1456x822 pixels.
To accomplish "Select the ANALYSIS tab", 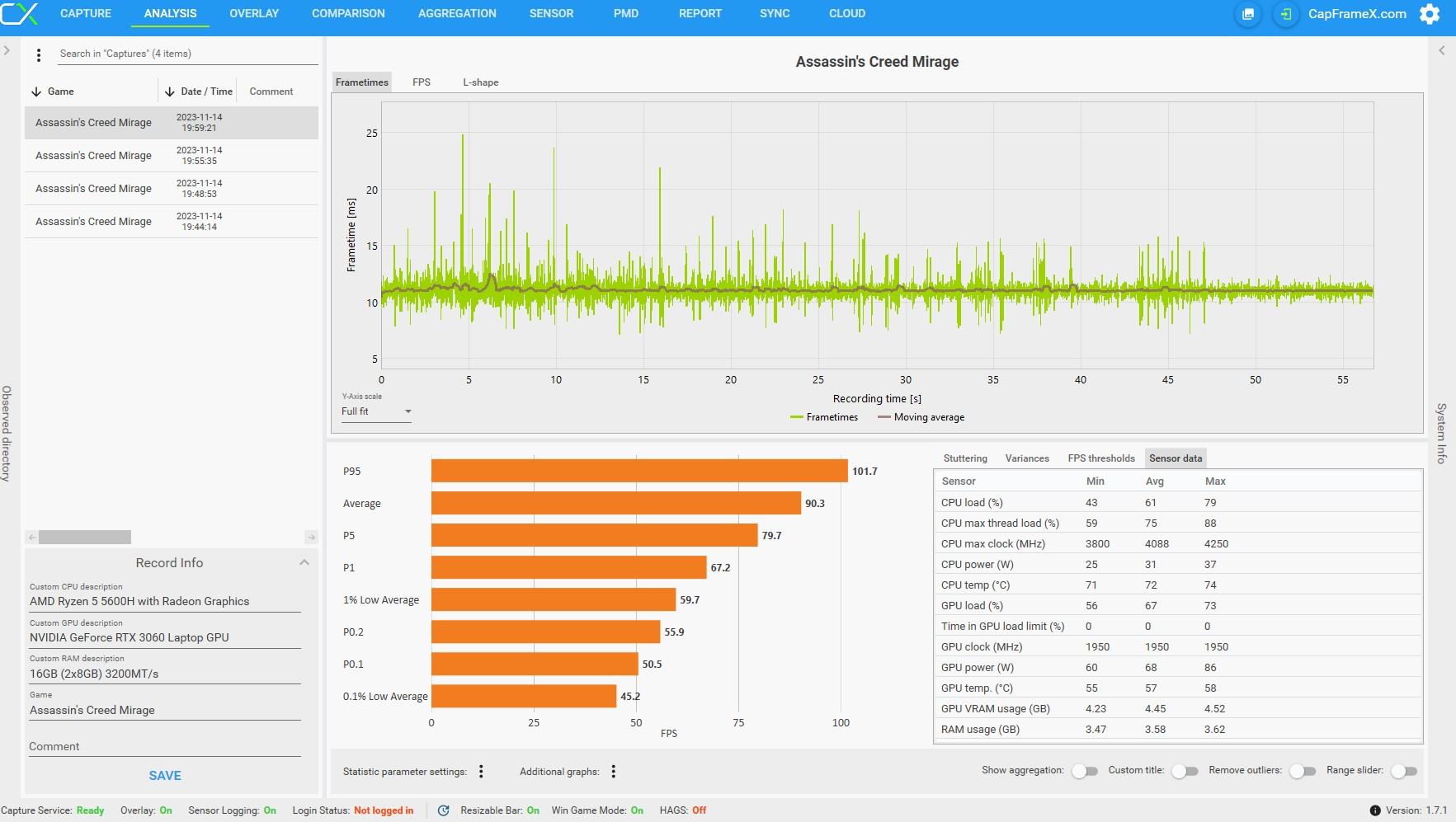I will pos(170,13).
